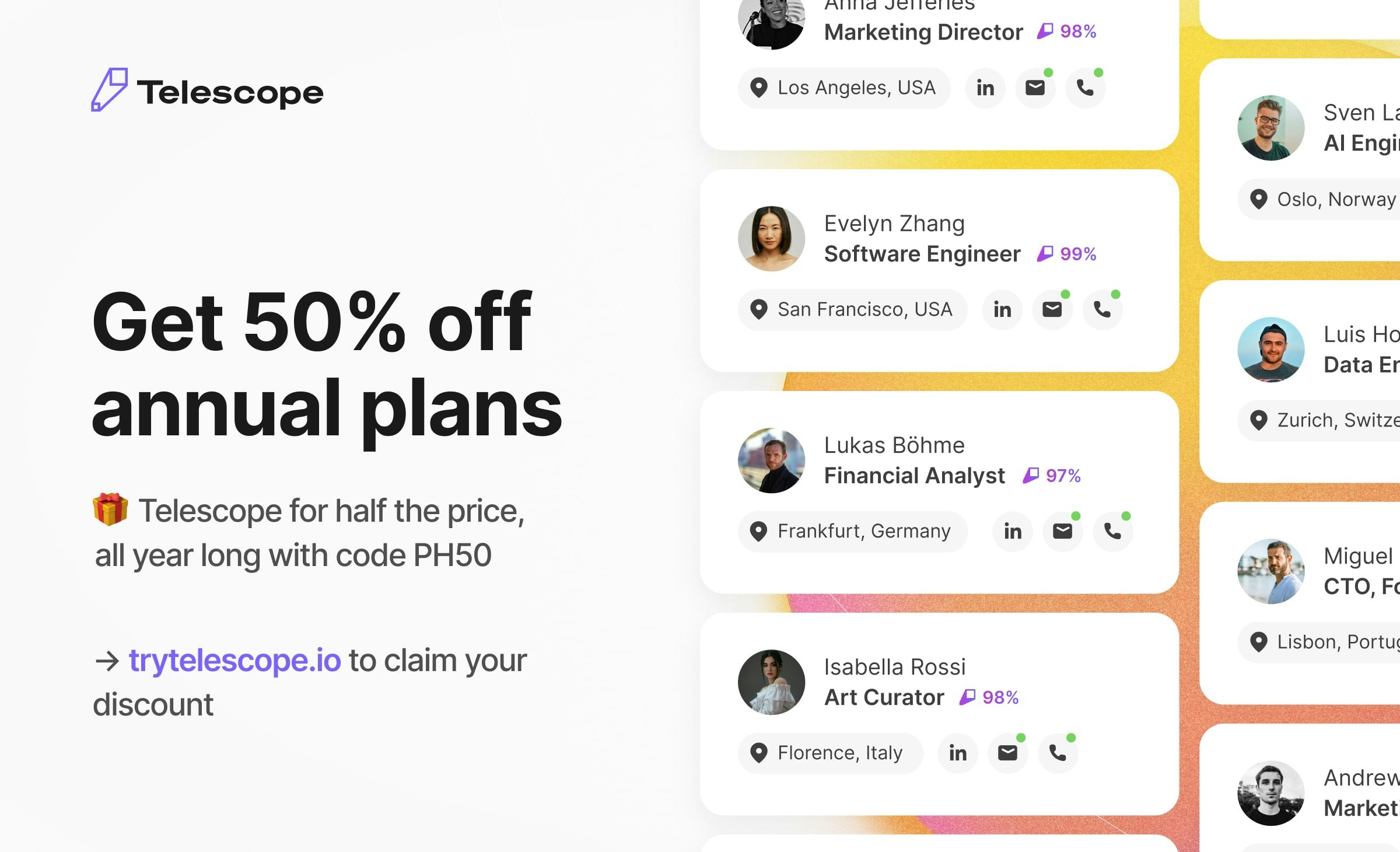
Task: Click Evelyn Zhang's 99% match score
Action: [1067, 254]
